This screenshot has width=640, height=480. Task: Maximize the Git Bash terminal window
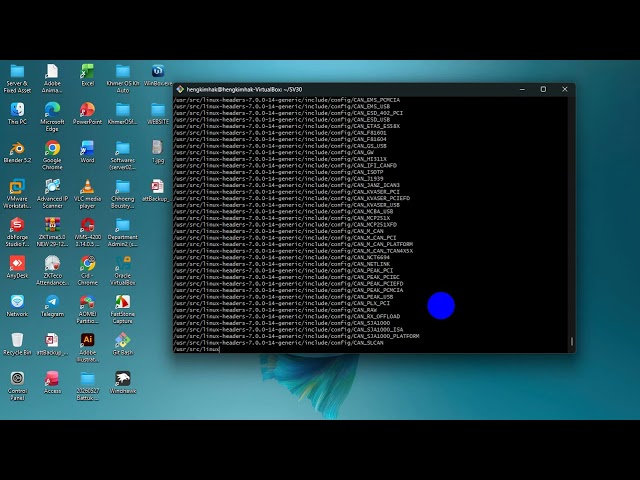[x=543, y=89]
